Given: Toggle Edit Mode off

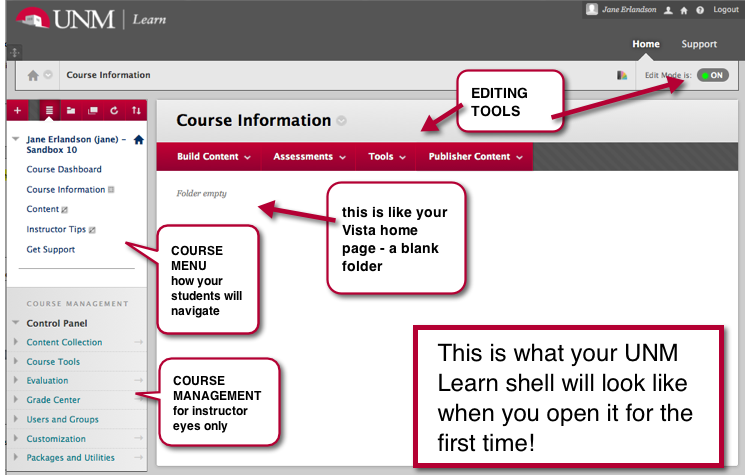Looking at the screenshot, I should point(713,75).
